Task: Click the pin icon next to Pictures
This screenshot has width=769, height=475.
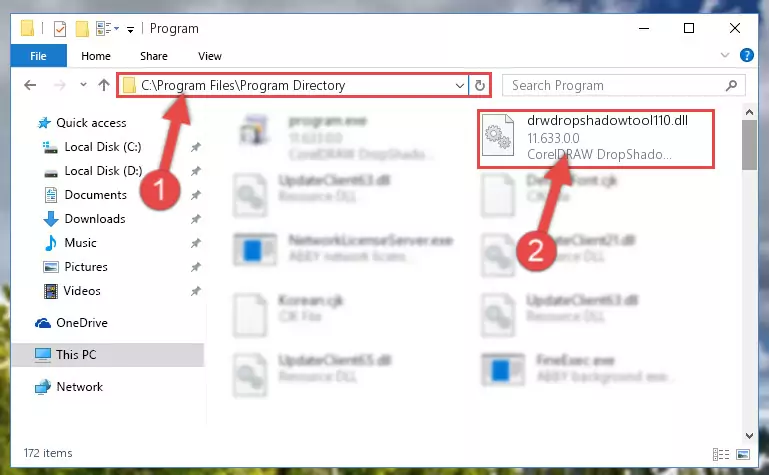Action: (x=195, y=267)
